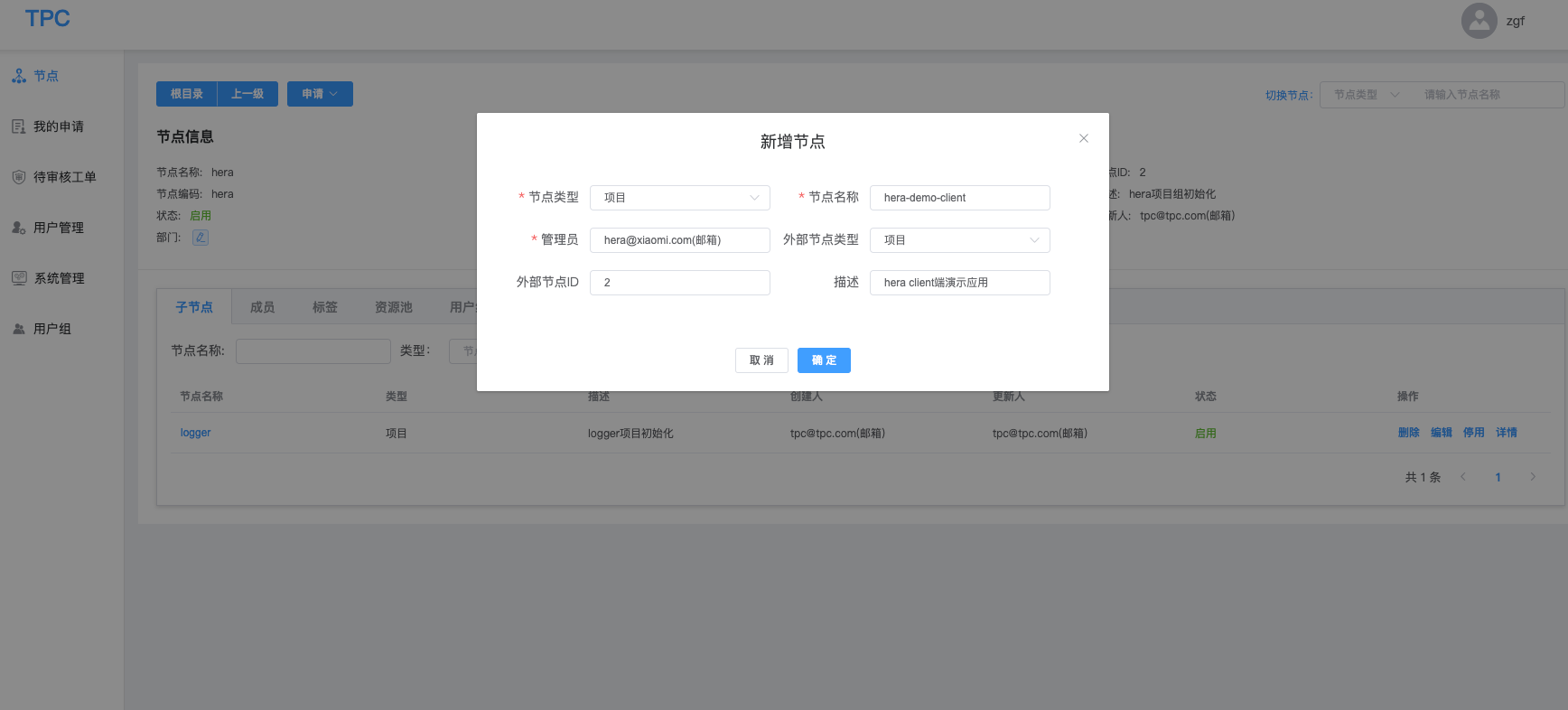Open the 节点类型 dropdown in dialog
The image size is (1568, 710).
click(x=680, y=198)
